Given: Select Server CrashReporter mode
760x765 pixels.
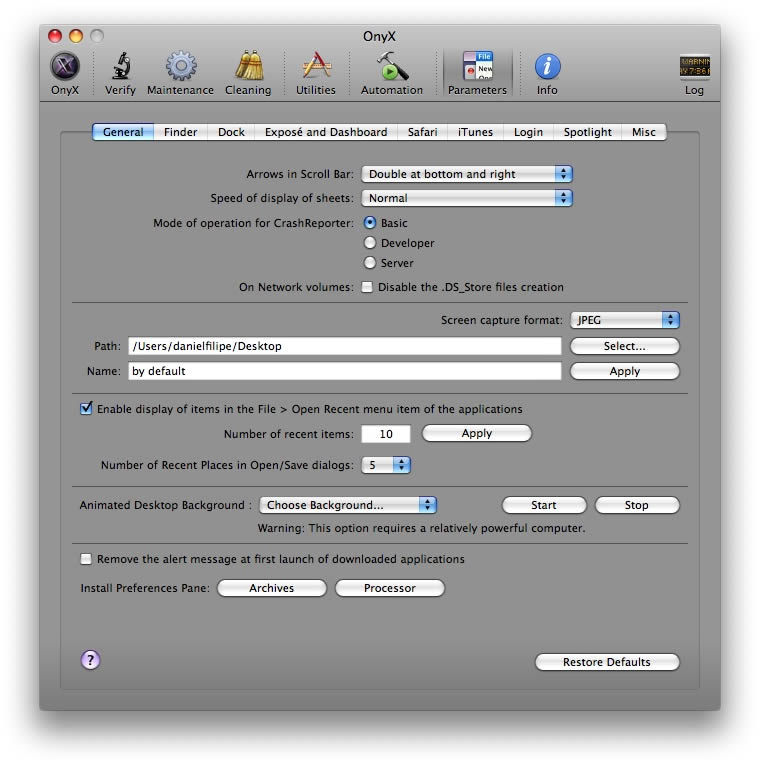Looking at the screenshot, I should tap(370, 263).
